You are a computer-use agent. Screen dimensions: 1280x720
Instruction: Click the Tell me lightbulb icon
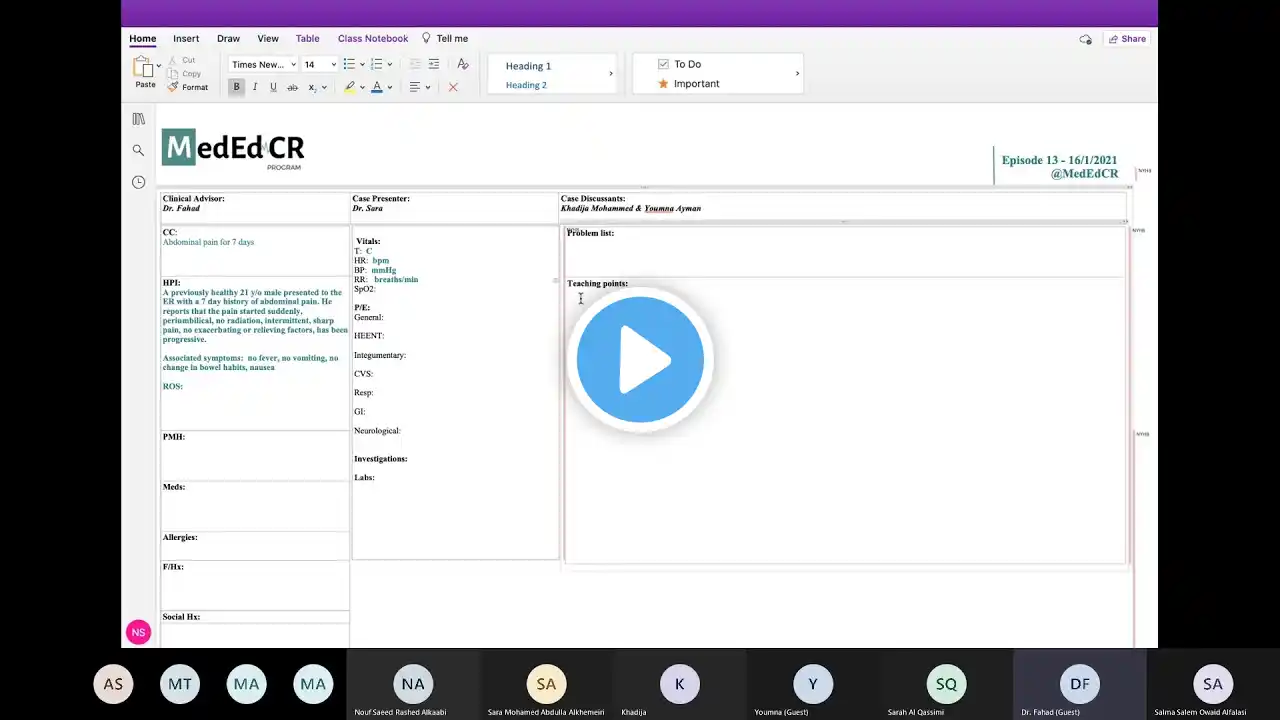click(426, 38)
